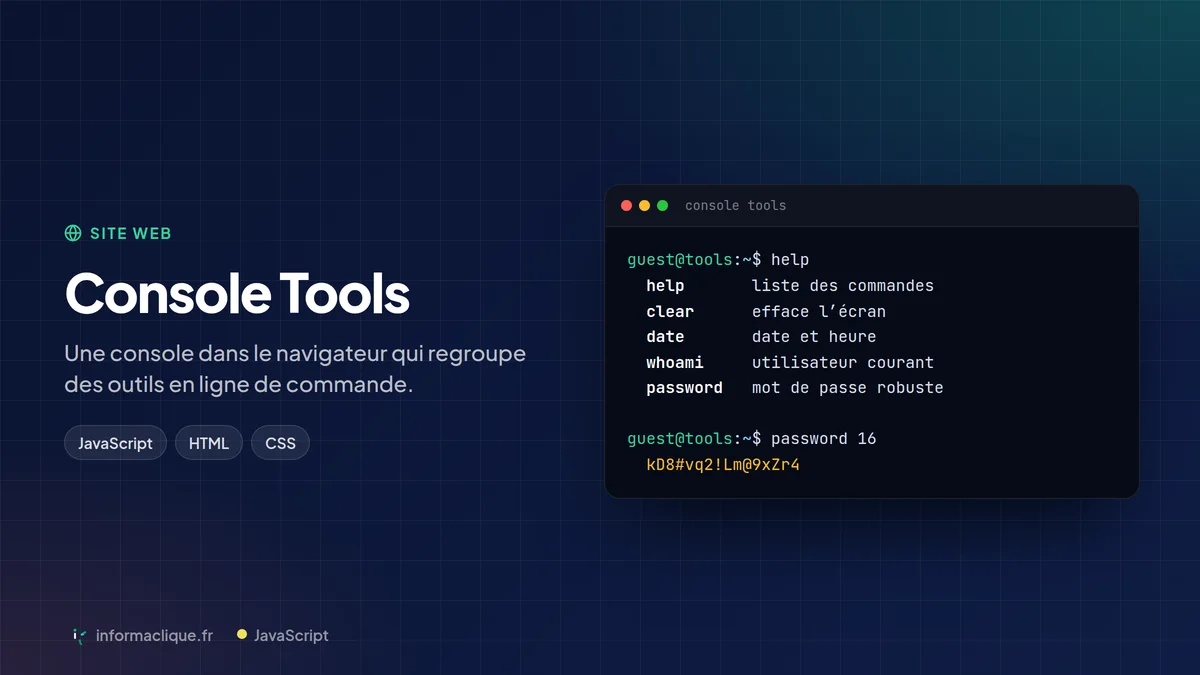Viewport: 1200px width, 675px height.
Task: Click the help command row in list
Action: click(790, 286)
